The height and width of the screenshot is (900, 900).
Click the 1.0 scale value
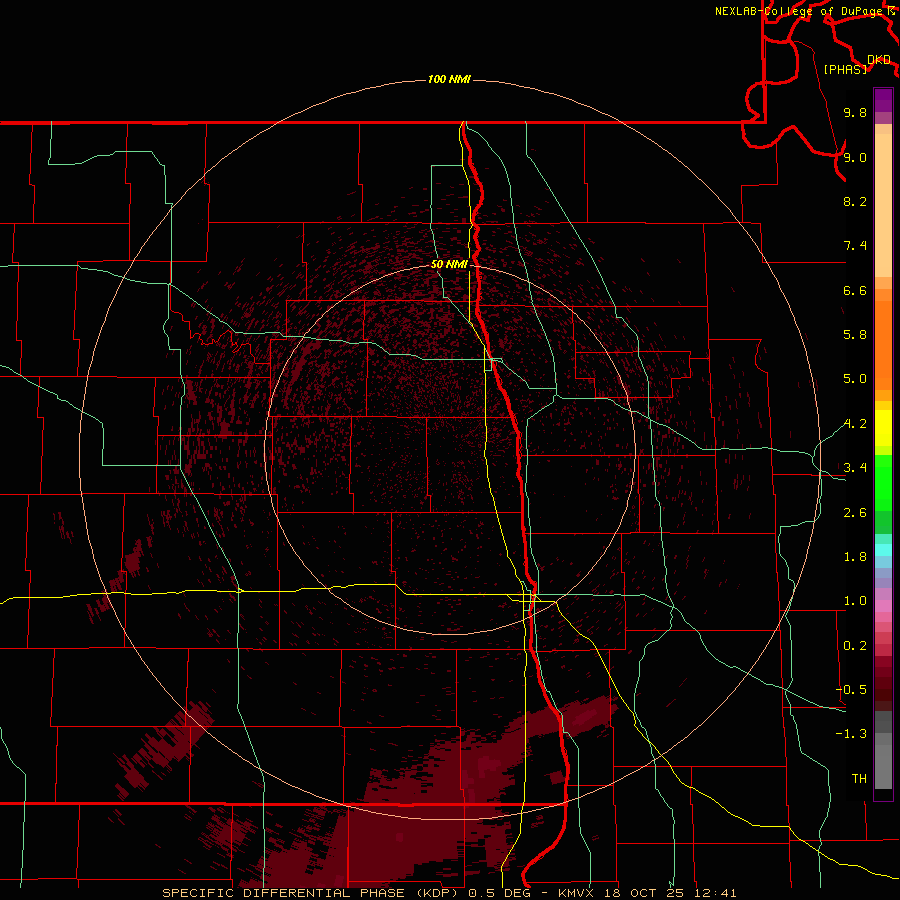(x=855, y=601)
